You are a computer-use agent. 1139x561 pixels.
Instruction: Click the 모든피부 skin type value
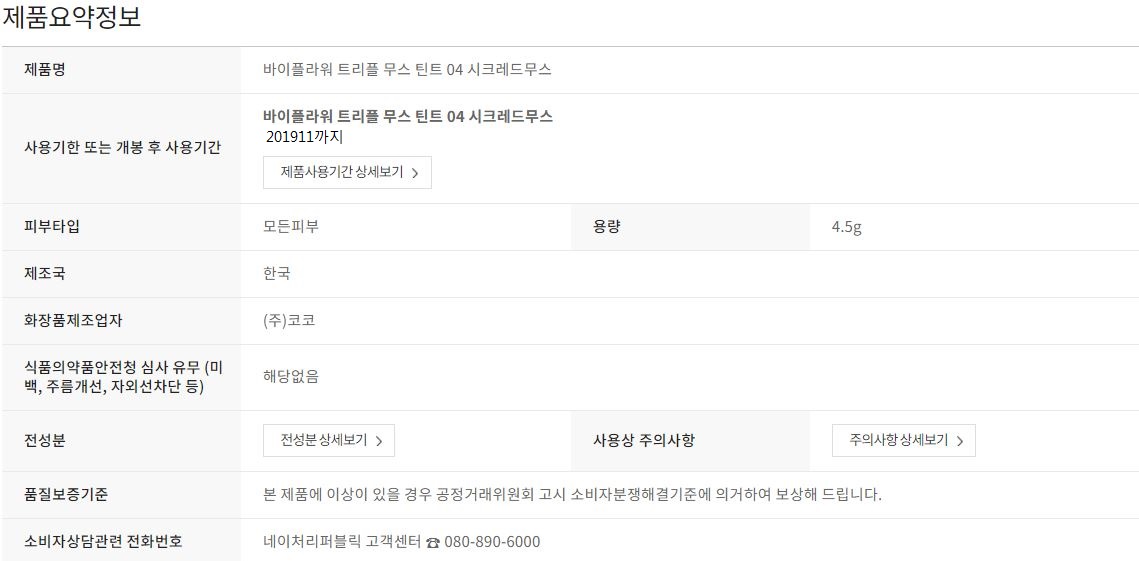[291, 227]
